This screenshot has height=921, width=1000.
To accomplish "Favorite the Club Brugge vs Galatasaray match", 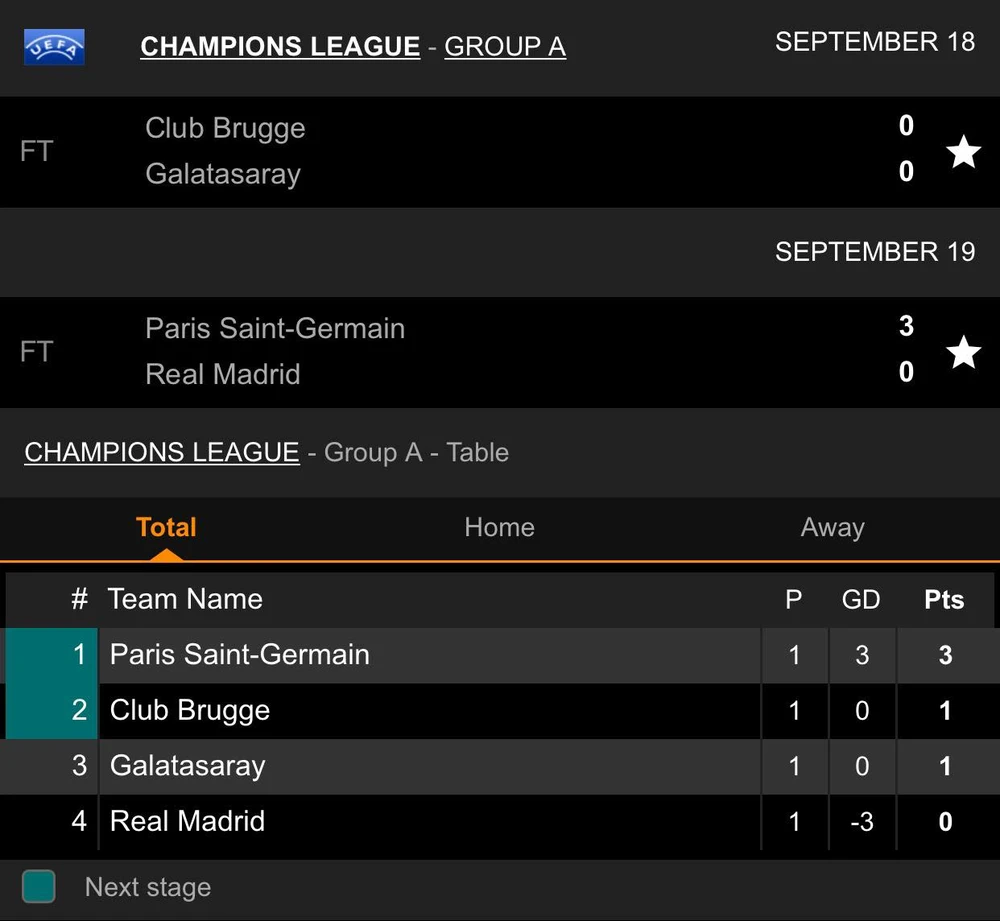I will pyautogui.click(x=963, y=152).
